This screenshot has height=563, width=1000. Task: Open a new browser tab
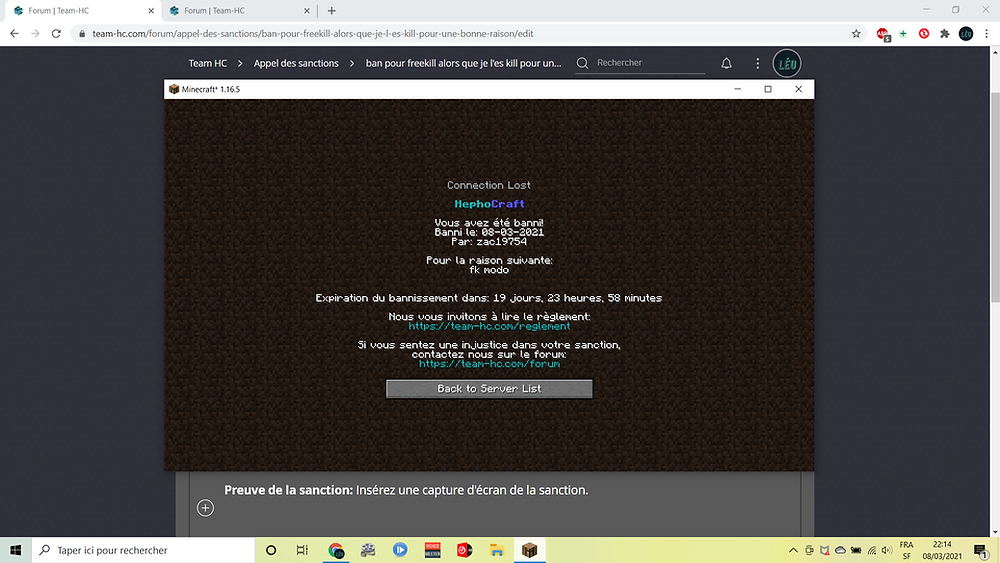point(332,11)
